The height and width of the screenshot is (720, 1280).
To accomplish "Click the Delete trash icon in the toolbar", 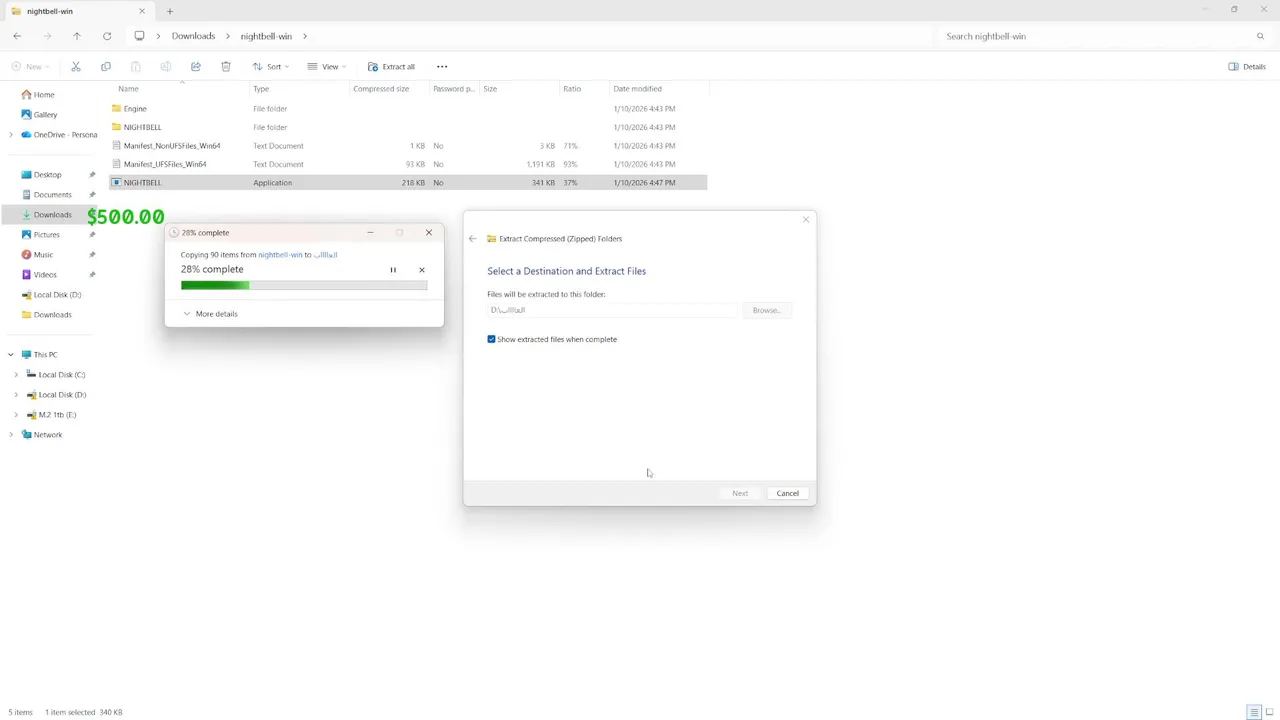I will pyautogui.click(x=226, y=67).
